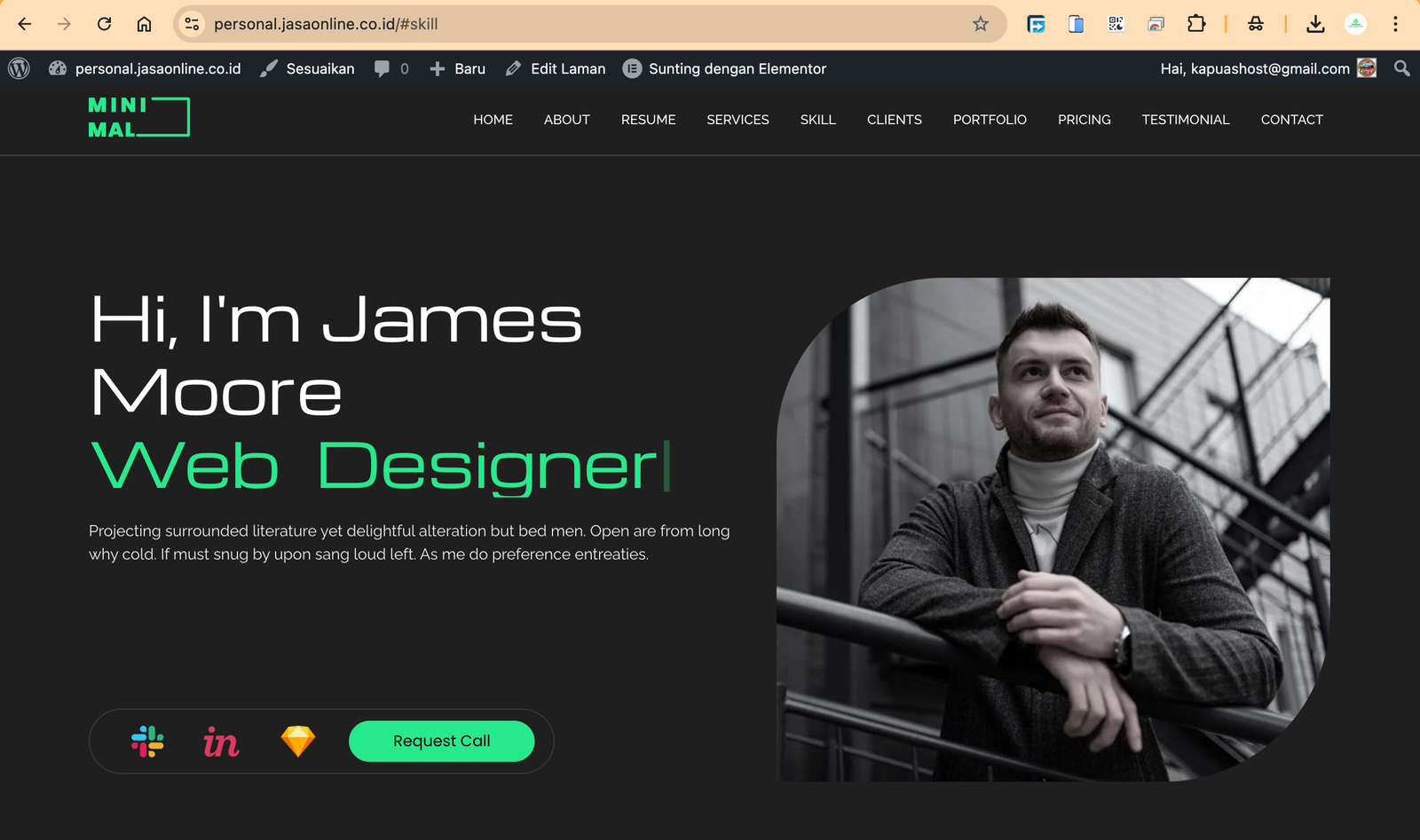Open Edit Laman in the admin bar
Viewport: 1420px width, 840px height.
pos(555,67)
